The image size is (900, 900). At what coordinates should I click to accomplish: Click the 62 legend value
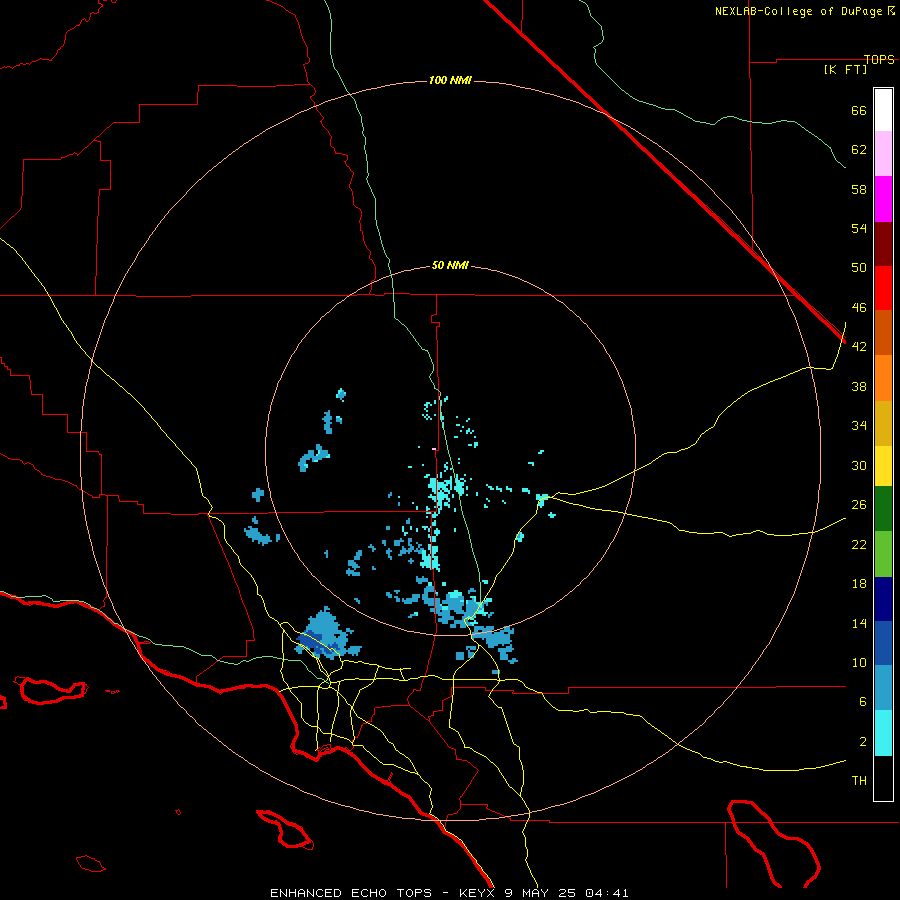(x=859, y=150)
